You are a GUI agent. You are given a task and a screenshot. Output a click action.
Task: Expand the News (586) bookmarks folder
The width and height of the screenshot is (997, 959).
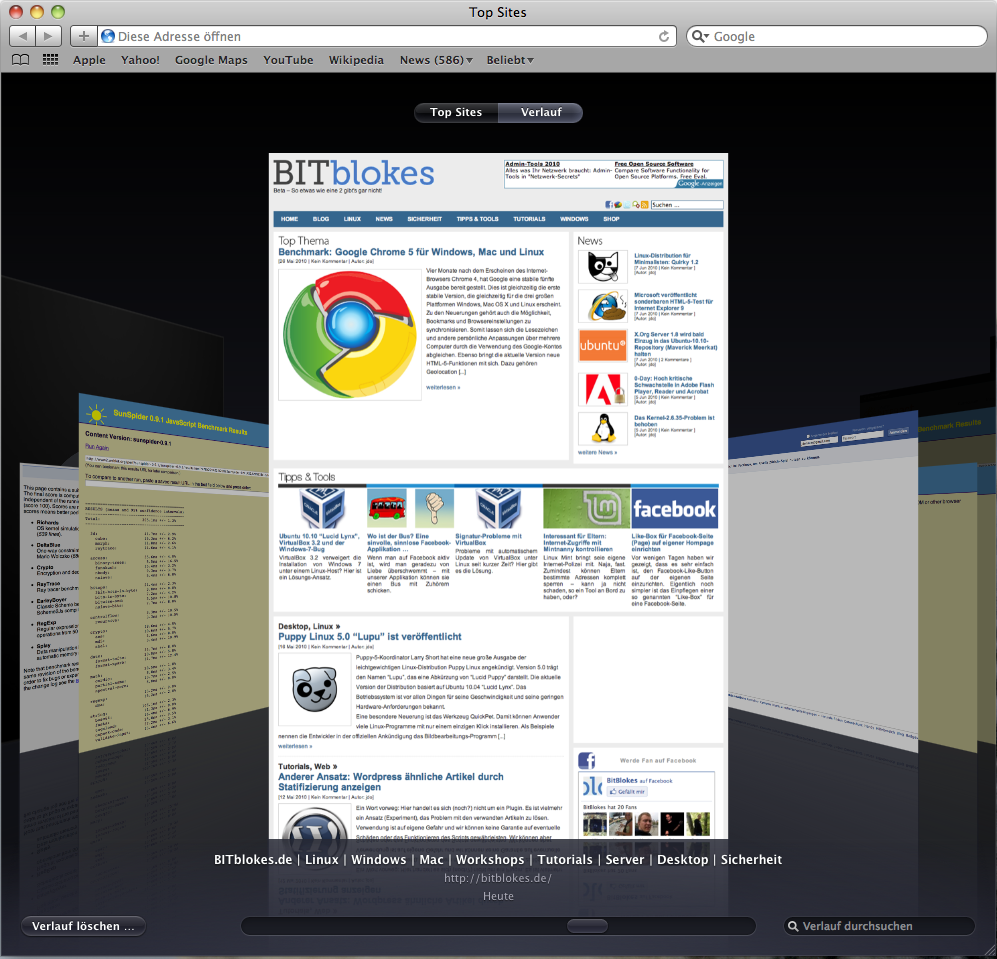(x=436, y=60)
